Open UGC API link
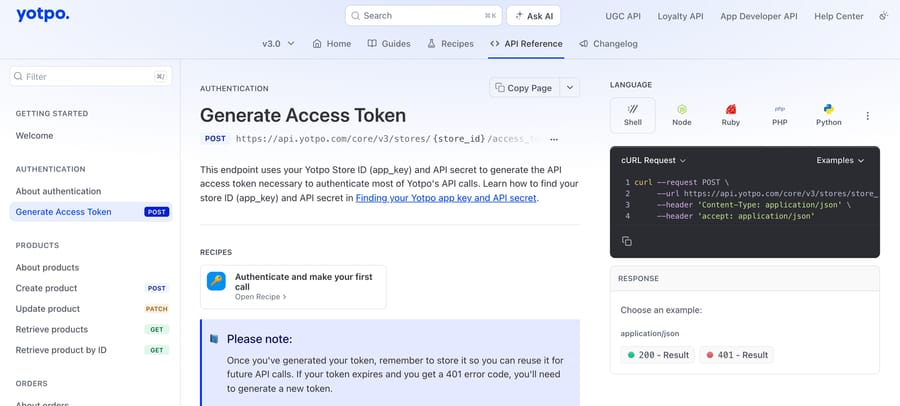 (x=623, y=16)
